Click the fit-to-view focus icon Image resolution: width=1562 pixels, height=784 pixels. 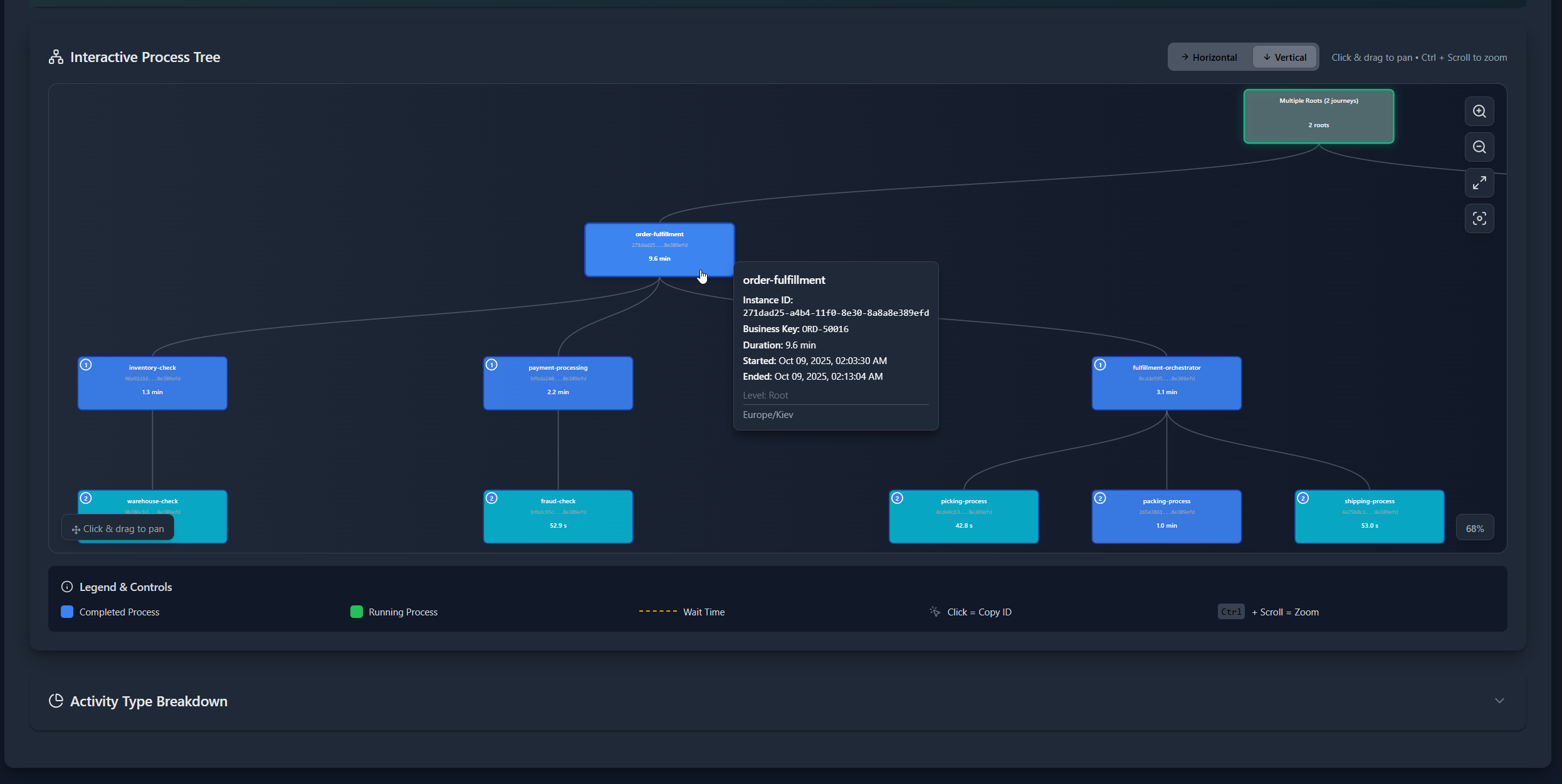[1479, 219]
